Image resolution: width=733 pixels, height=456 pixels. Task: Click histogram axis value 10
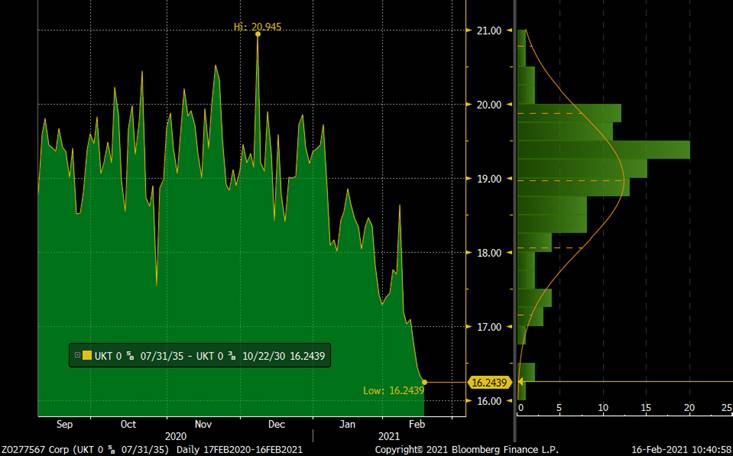pos(603,408)
